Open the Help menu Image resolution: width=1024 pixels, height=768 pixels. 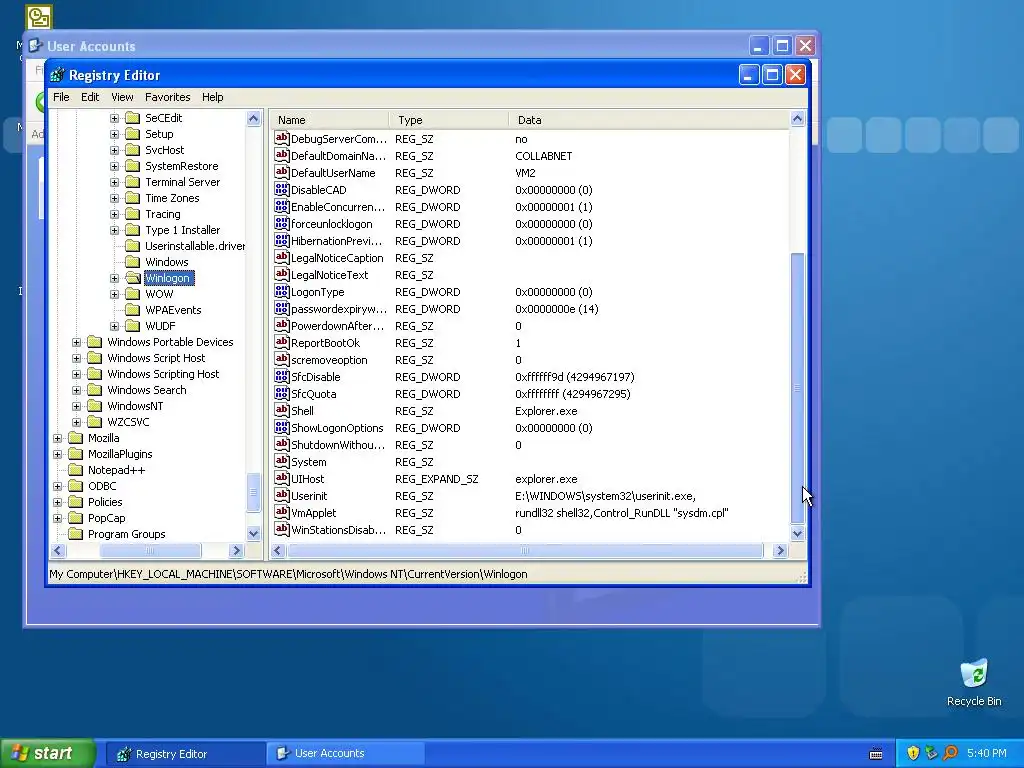(x=212, y=97)
